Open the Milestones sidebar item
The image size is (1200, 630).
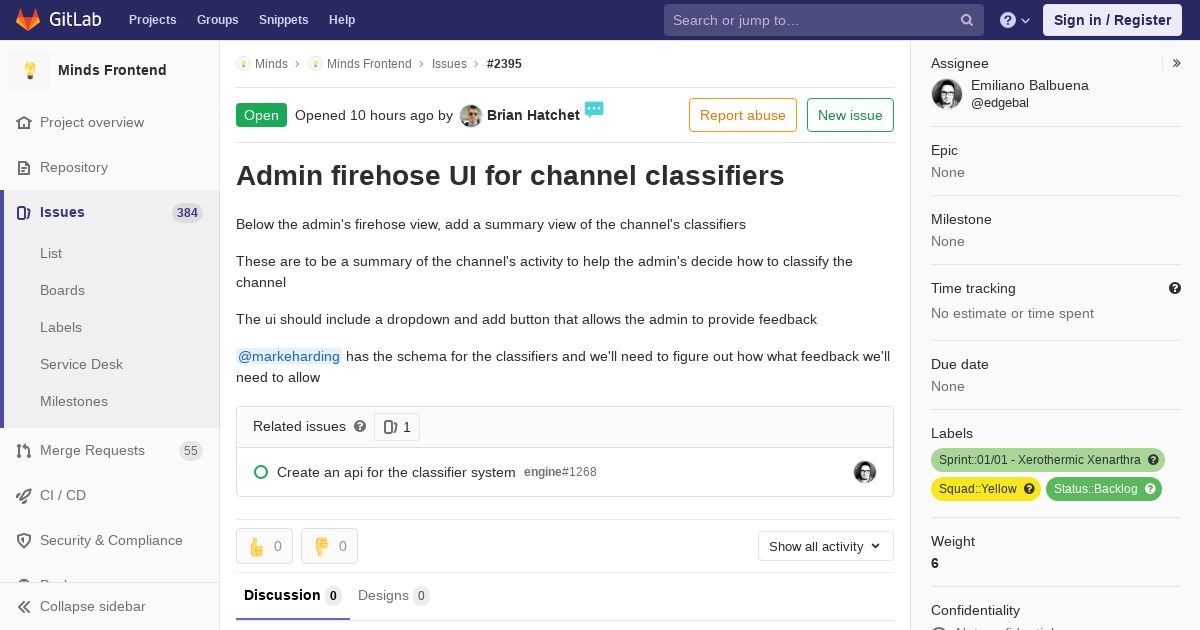point(74,401)
